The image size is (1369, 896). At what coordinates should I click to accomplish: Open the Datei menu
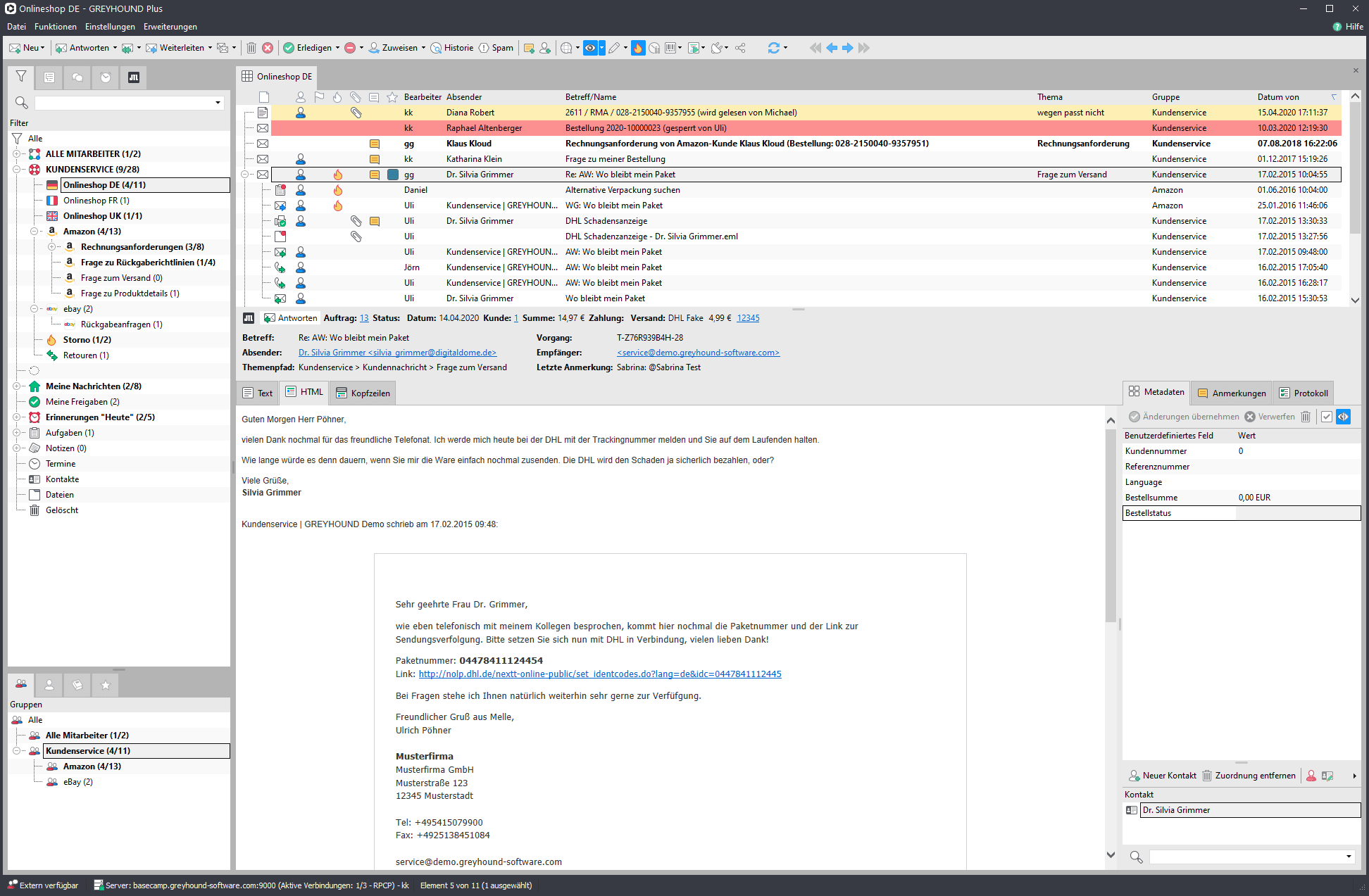click(16, 27)
